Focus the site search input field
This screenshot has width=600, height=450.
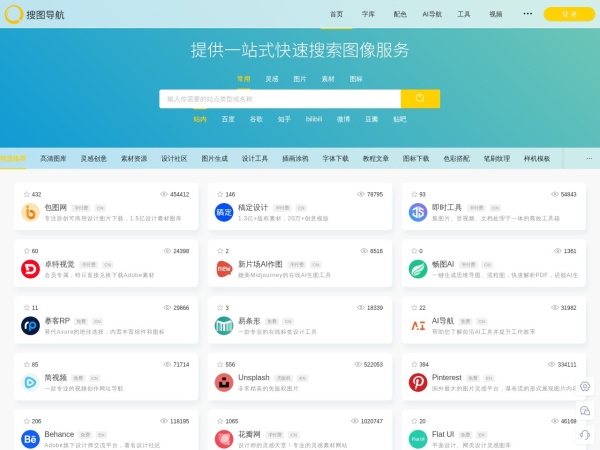280,99
